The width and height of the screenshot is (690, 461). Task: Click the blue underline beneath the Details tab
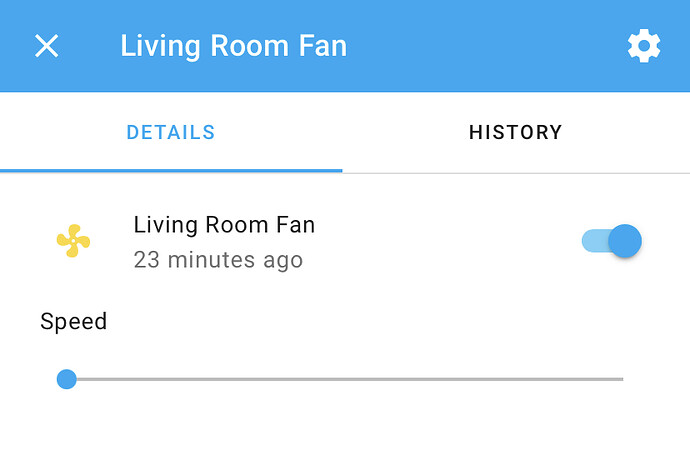point(171,170)
